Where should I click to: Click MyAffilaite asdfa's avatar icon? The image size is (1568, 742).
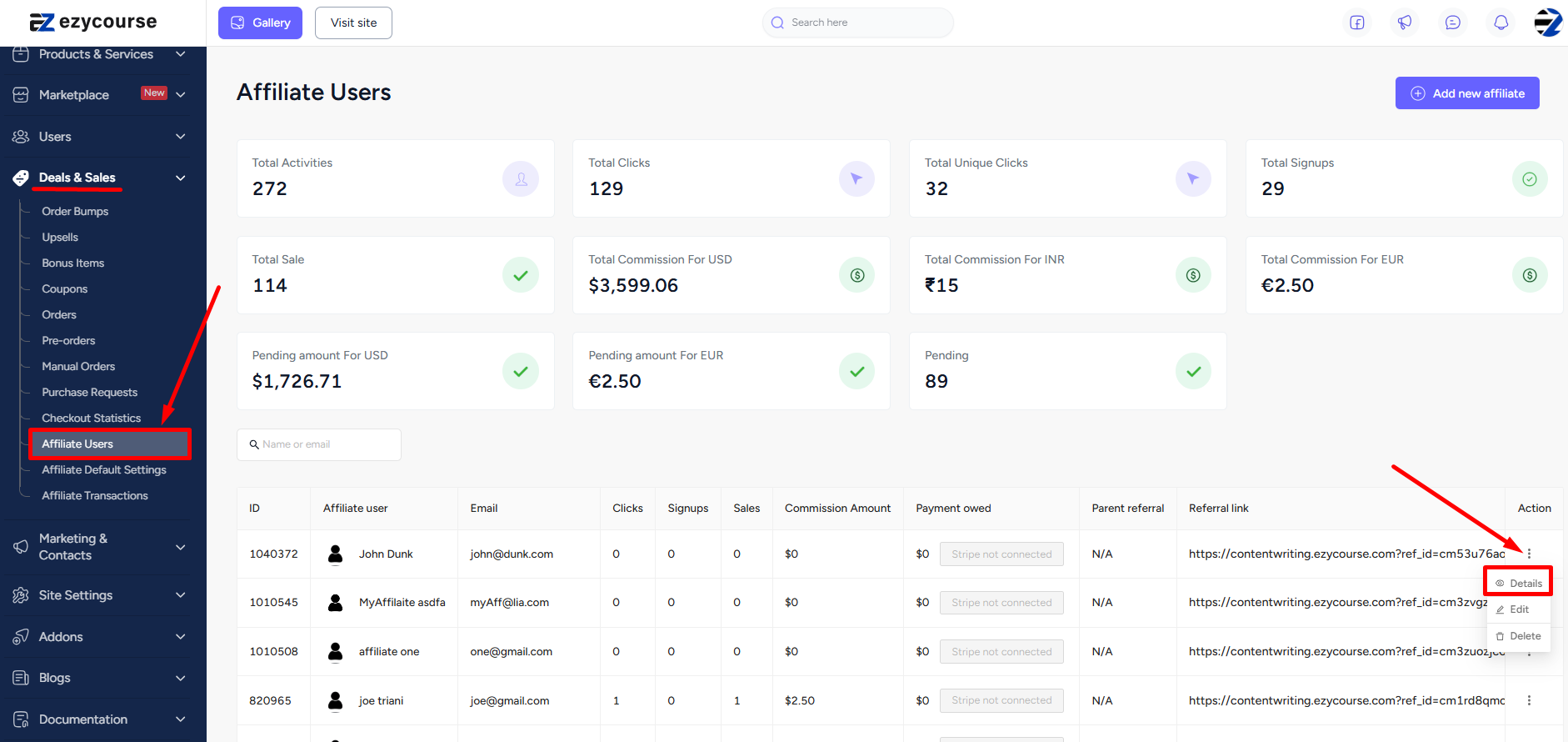[x=336, y=602]
